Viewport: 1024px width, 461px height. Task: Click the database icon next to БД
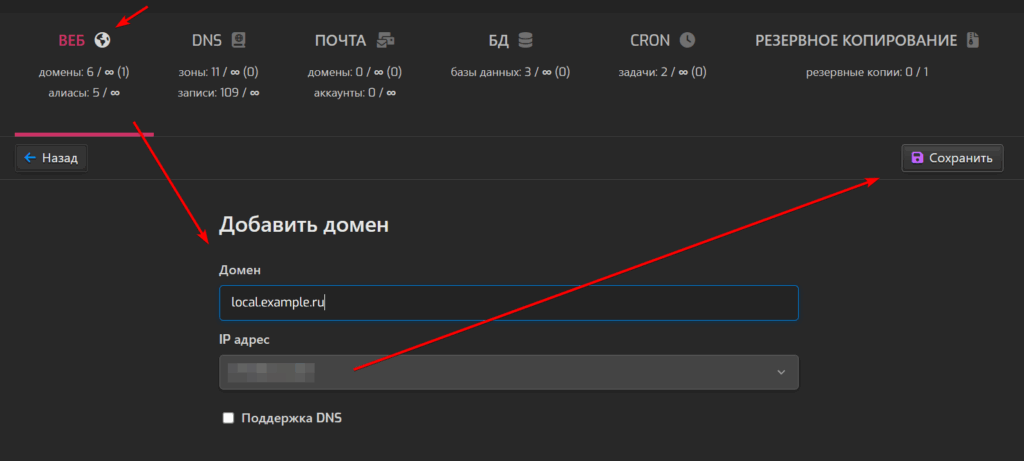(x=526, y=41)
